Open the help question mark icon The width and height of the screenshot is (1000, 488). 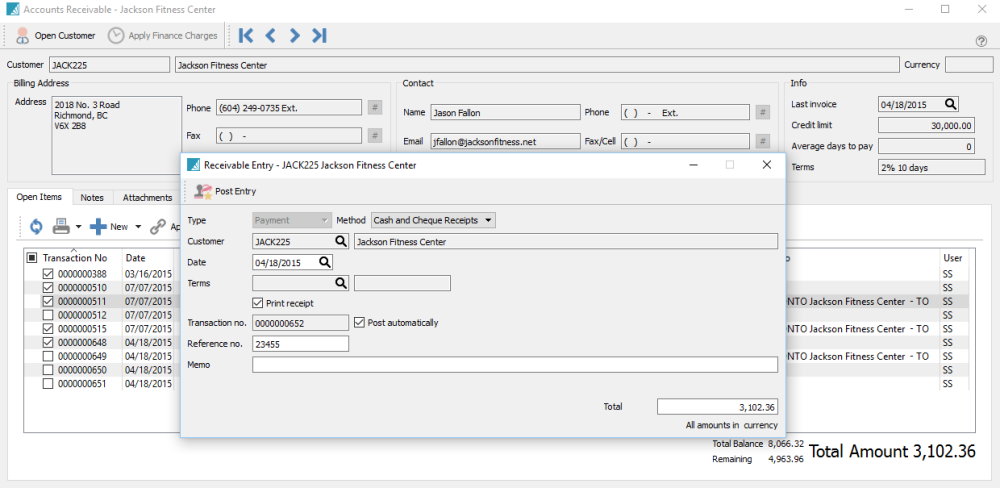click(982, 41)
